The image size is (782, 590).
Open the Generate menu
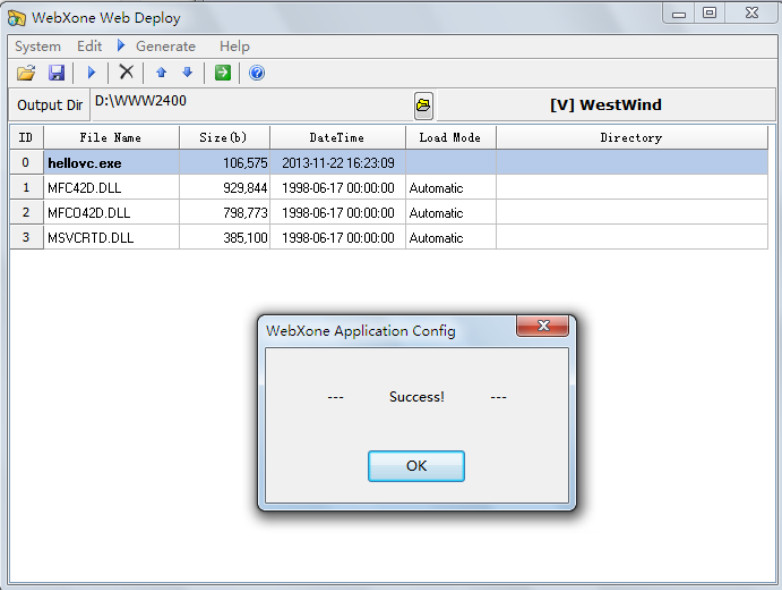[166, 46]
